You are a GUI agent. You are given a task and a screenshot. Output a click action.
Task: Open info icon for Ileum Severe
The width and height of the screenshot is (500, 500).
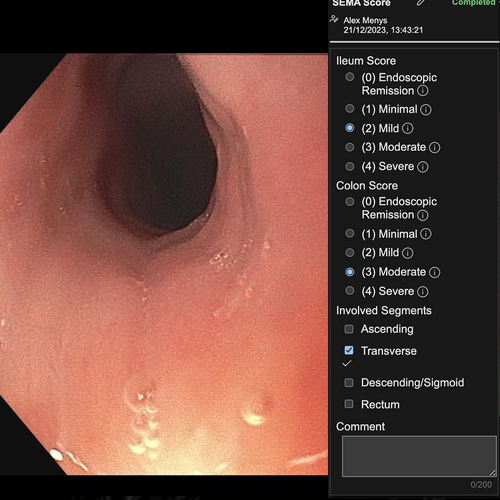423,167
